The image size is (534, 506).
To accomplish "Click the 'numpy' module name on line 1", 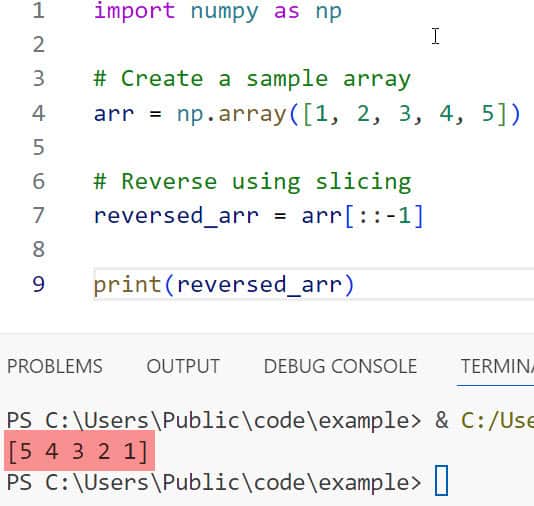I will tap(224, 12).
